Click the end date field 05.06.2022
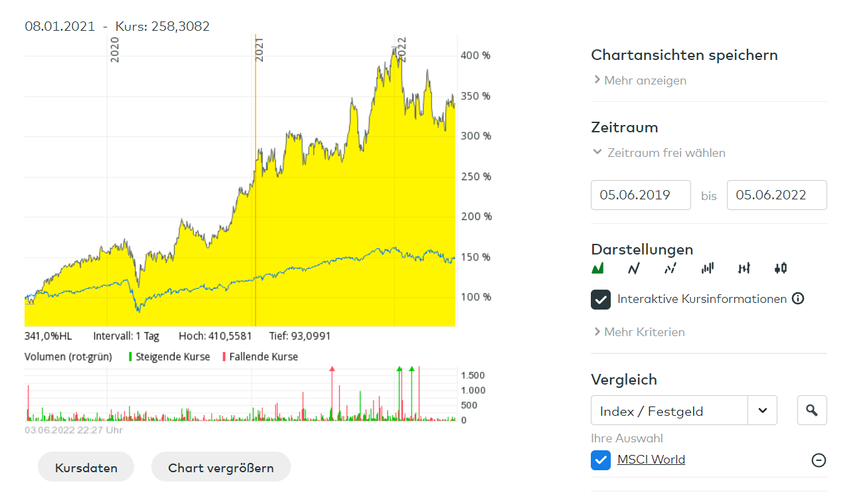The width and height of the screenshot is (865, 495). point(777,195)
